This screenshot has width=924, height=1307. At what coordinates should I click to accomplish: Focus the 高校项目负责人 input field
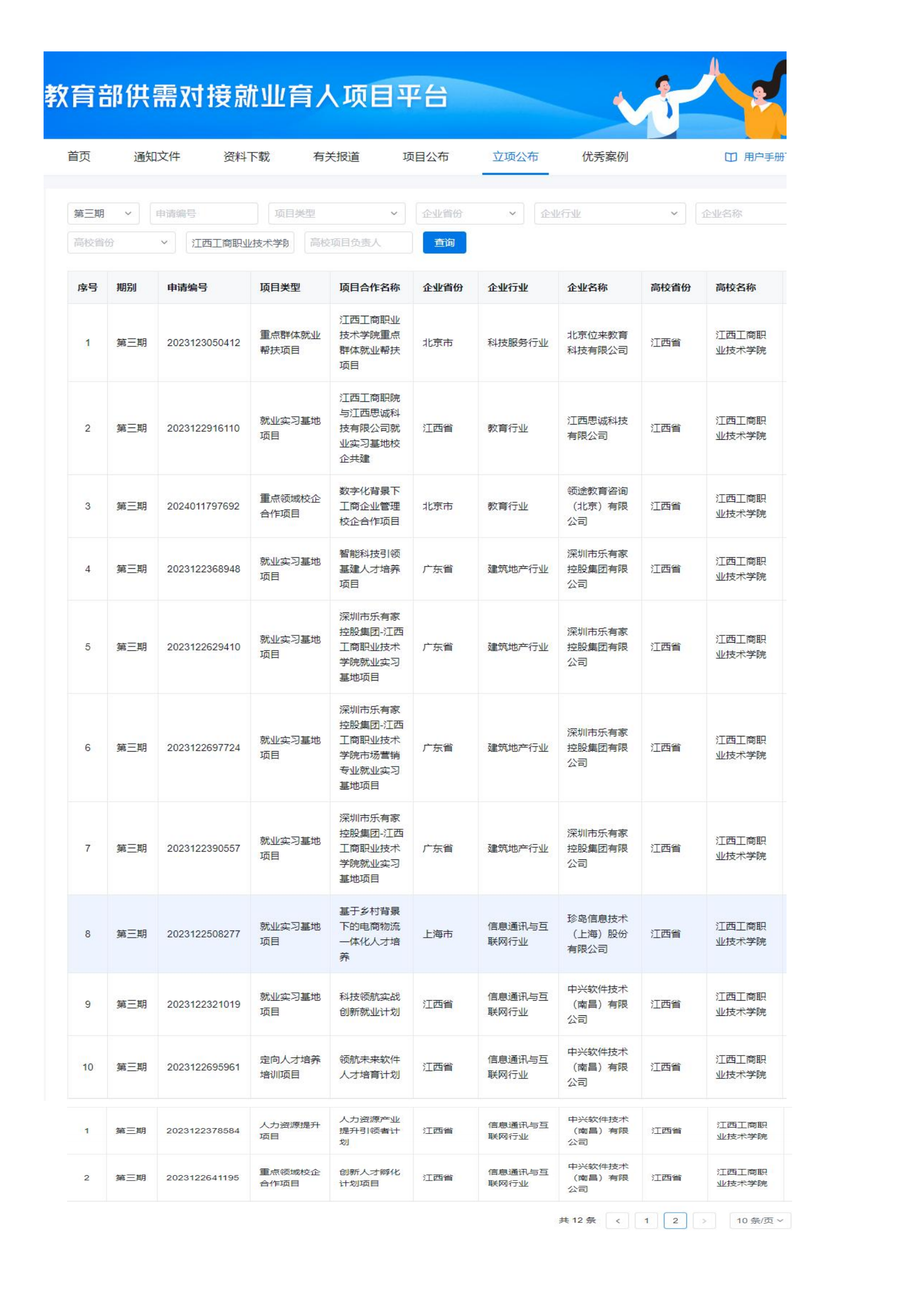click(359, 243)
